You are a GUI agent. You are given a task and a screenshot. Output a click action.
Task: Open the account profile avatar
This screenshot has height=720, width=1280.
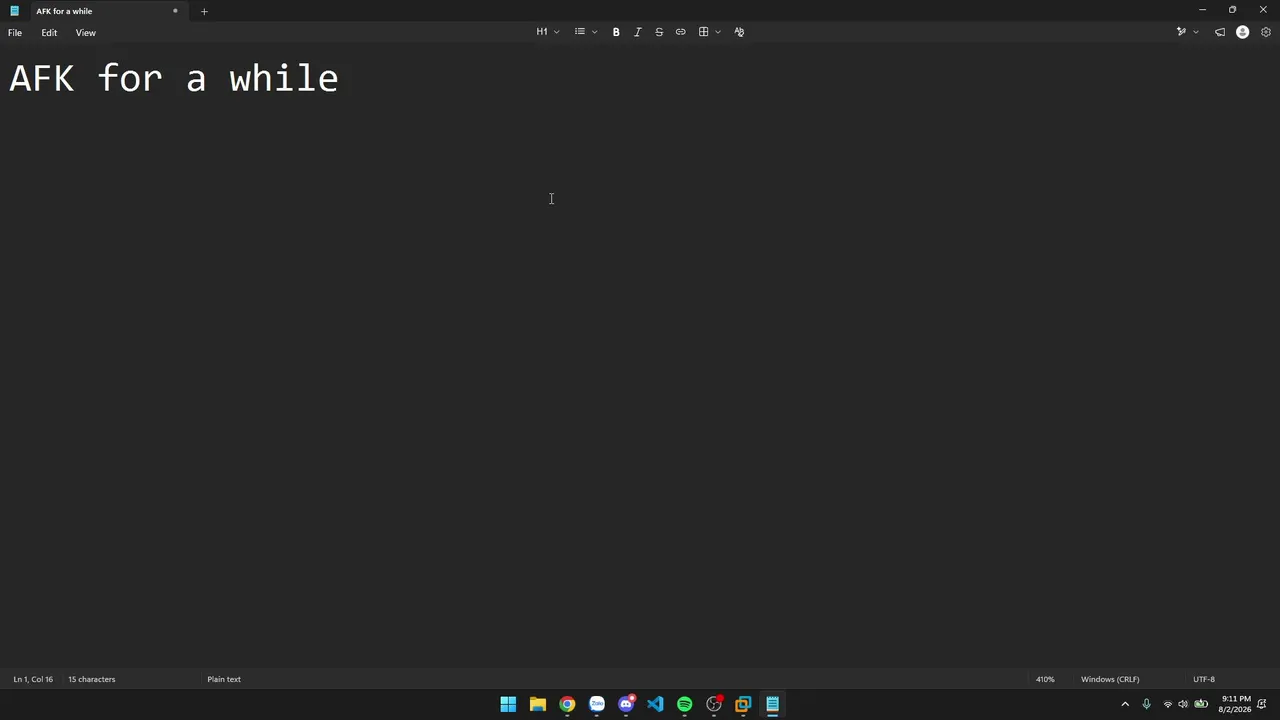tap(1243, 32)
